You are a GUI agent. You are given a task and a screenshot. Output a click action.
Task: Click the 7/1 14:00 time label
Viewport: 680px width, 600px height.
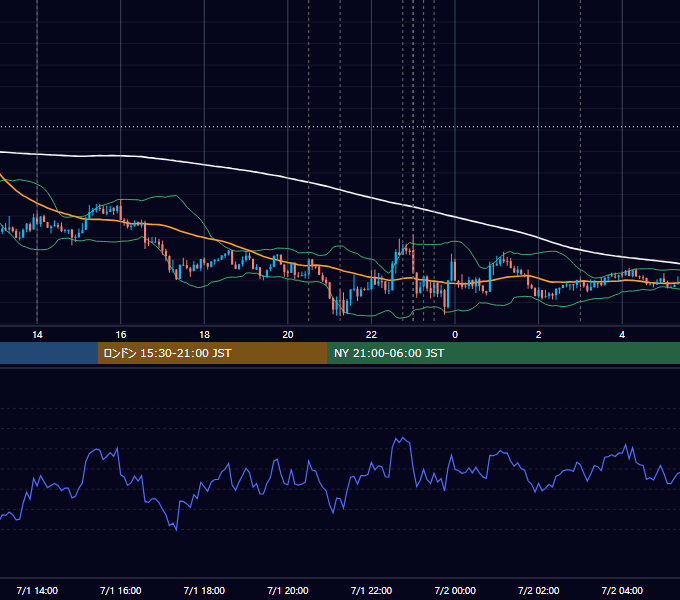point(37,590)
